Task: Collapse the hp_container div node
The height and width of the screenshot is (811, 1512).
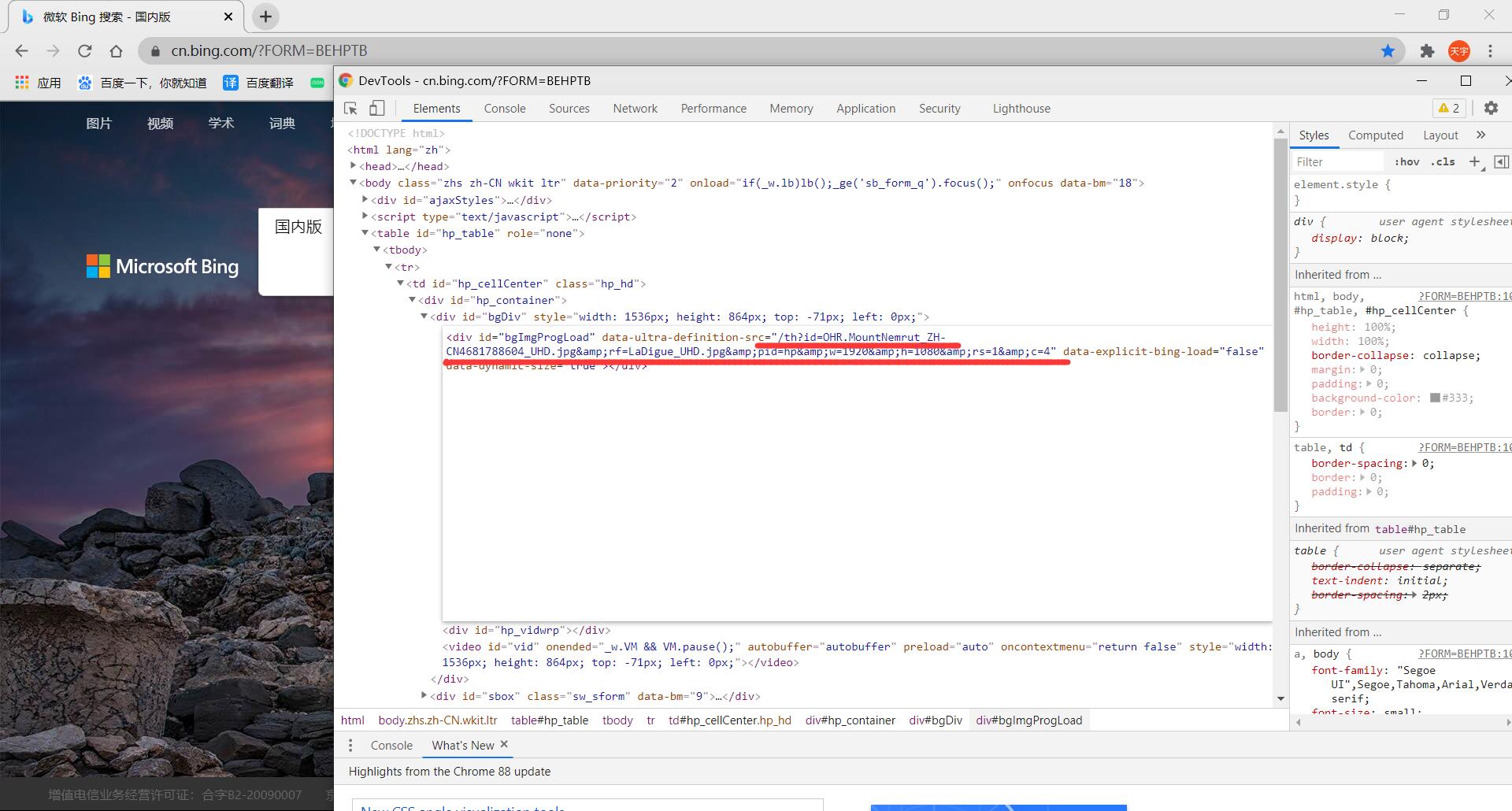Action: click(413, 300)
